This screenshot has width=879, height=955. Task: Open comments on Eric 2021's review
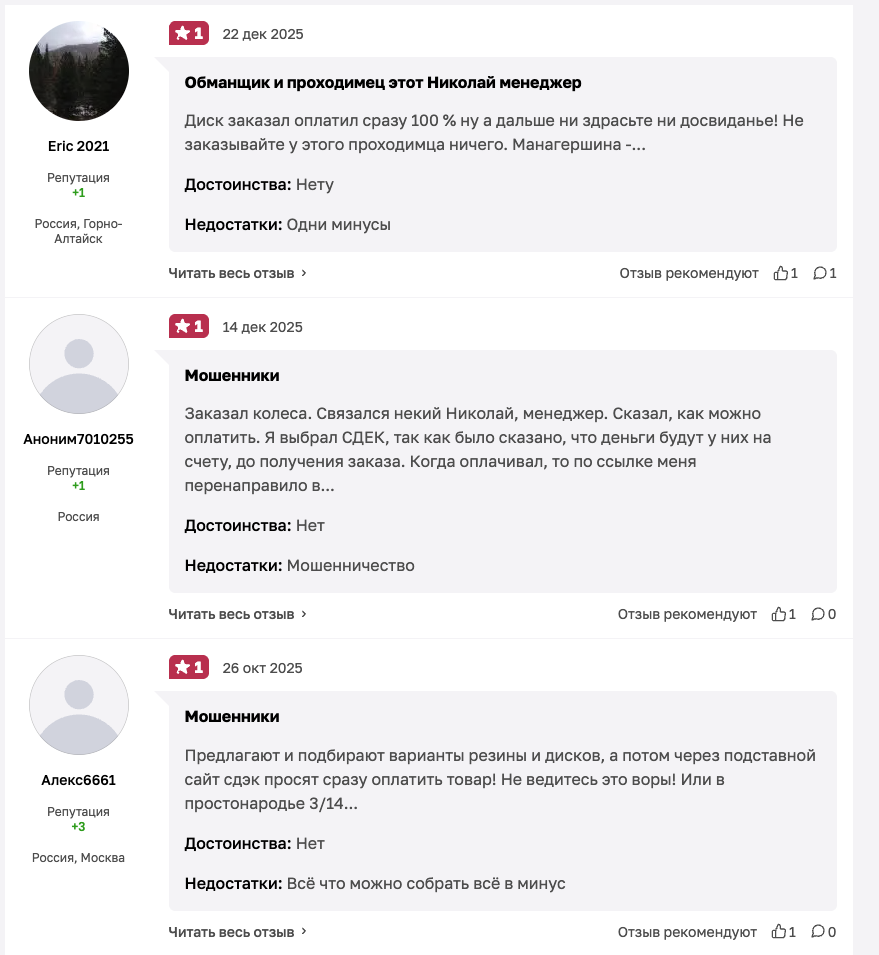pos(824,272)
